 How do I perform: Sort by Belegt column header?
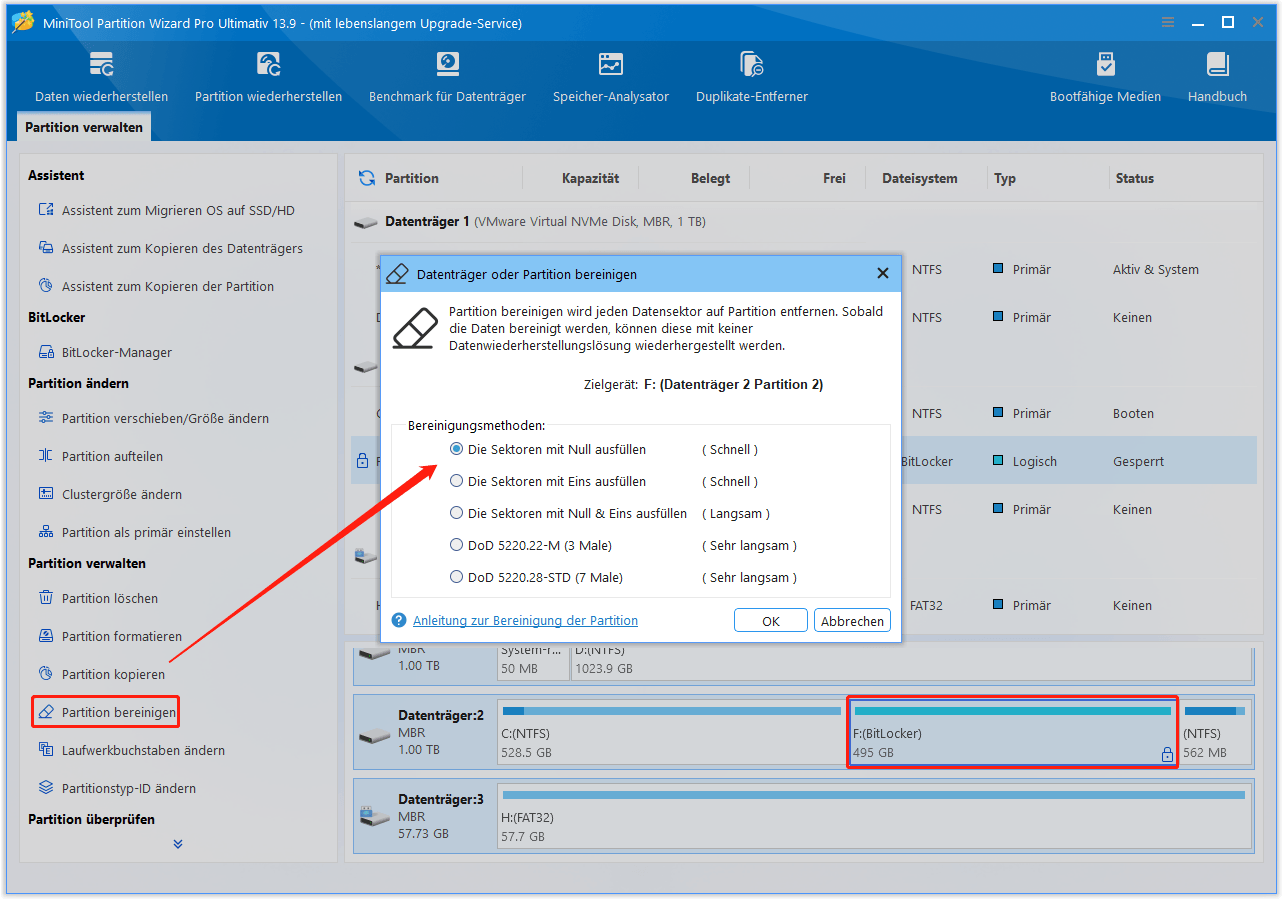click(710, 178)
